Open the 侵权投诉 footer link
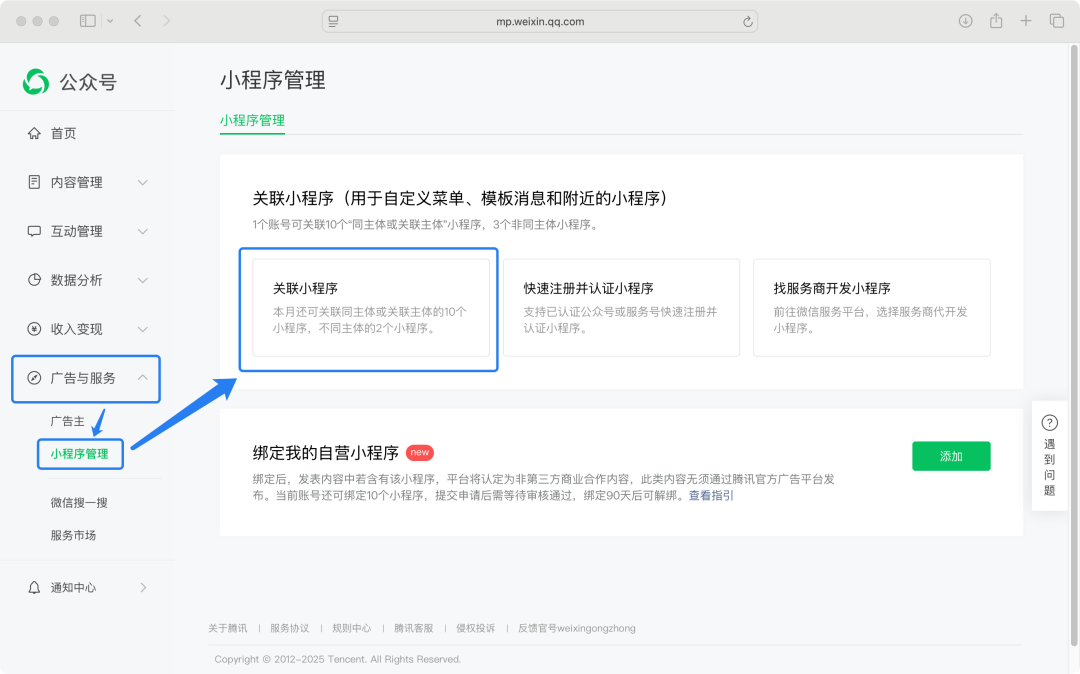Image resolution: width=1080 pixels, height=674 pixels. [x=475, y=628]
